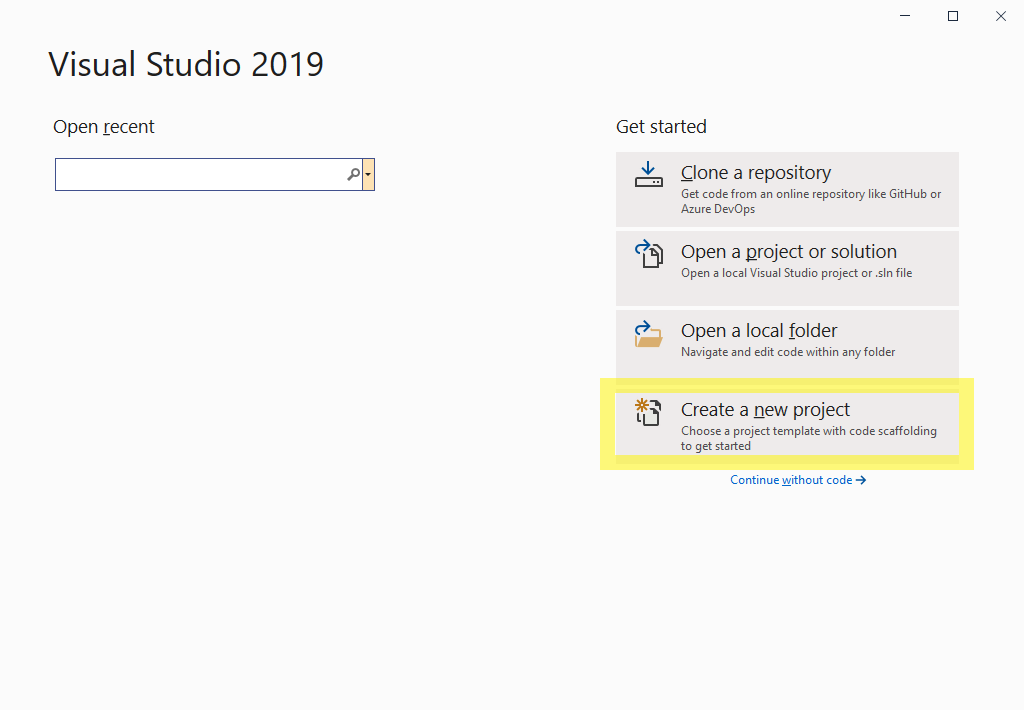Viewport: 1024px width, 710px height.
Task: Click the Clone a repository download icon
Action: pos(648,174)
